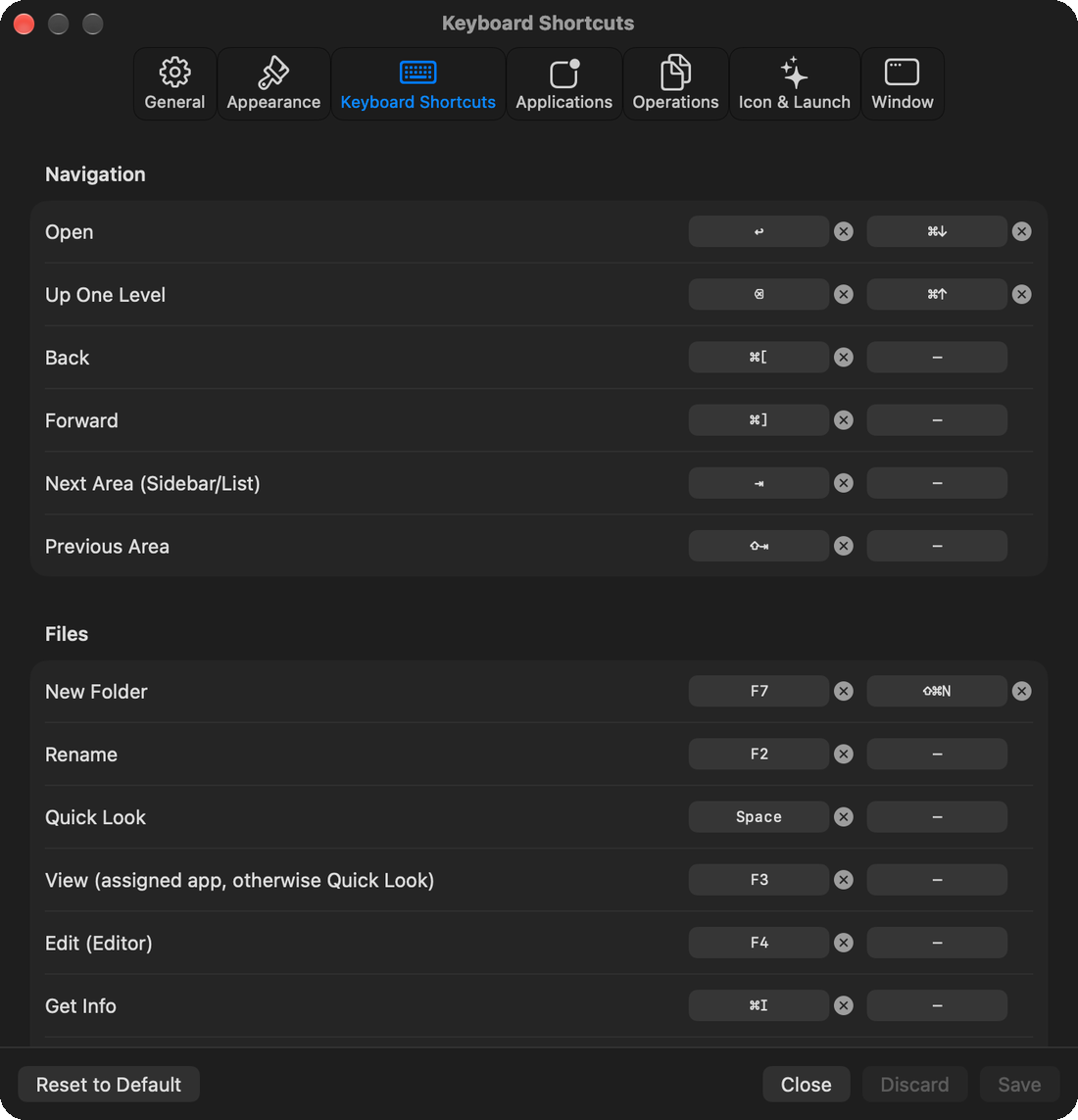
Task: Click the Save button
Action: click(x=1019, y=1085)
